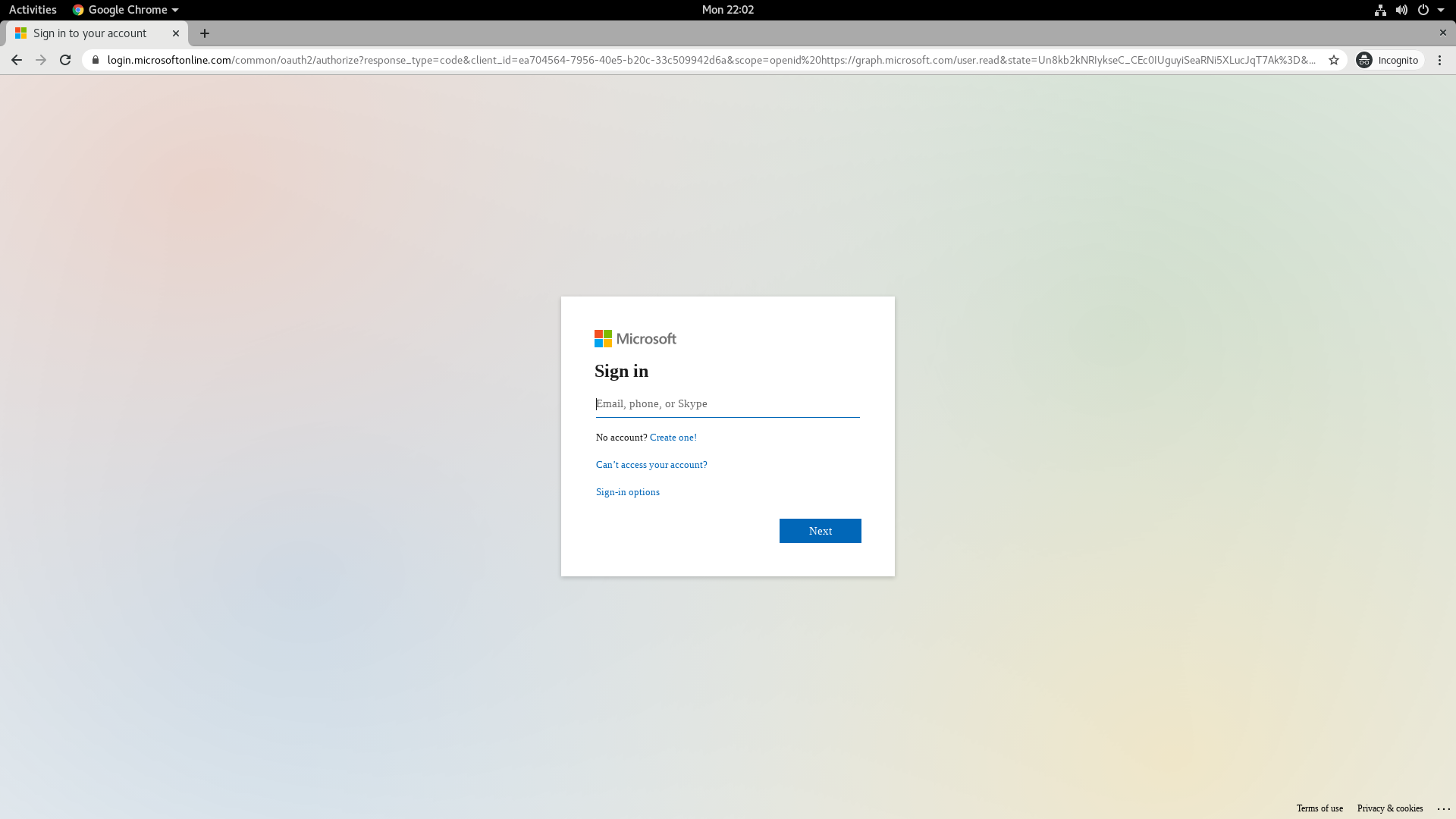Focus the Email, phone, or Skype field

[x=728, y=404]
